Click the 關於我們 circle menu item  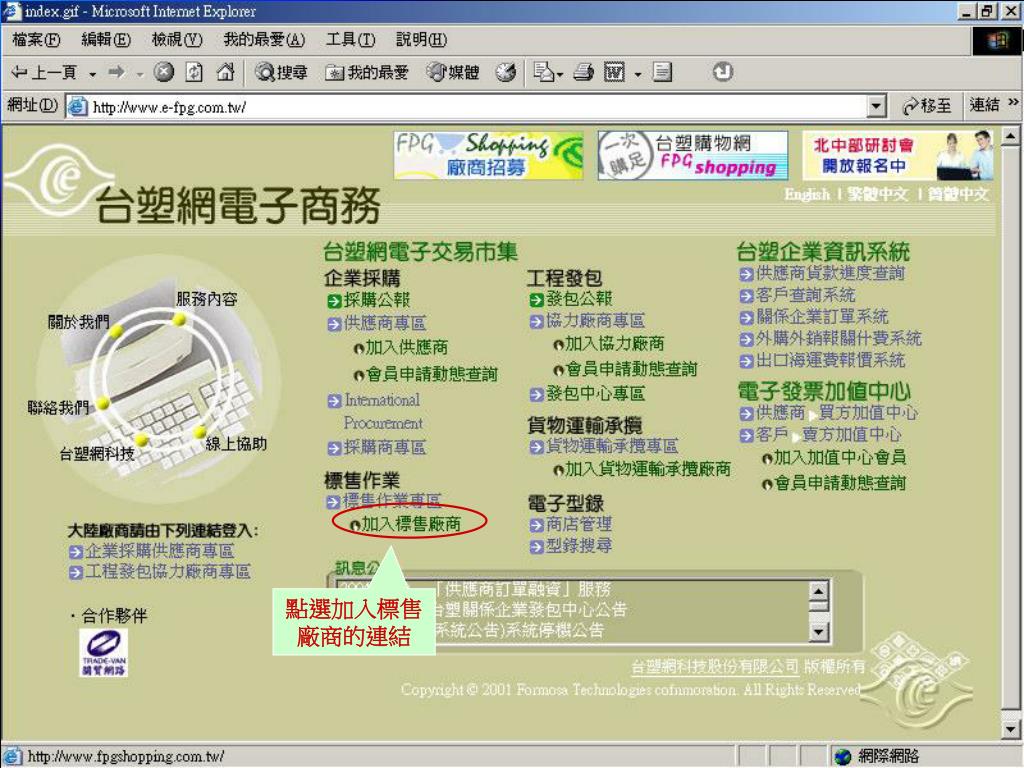coord(78,322)
